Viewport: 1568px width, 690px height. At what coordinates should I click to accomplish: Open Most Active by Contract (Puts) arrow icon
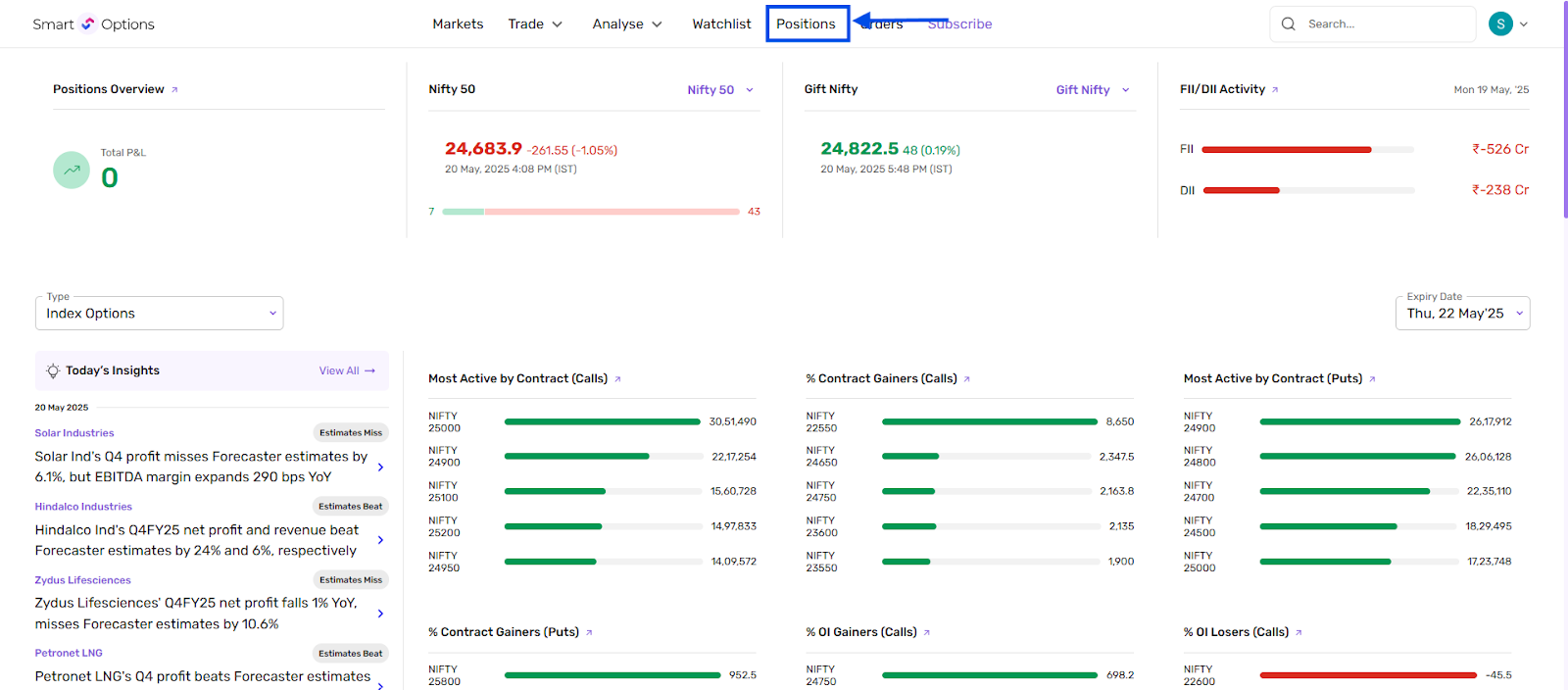[x=1372, y=379]
